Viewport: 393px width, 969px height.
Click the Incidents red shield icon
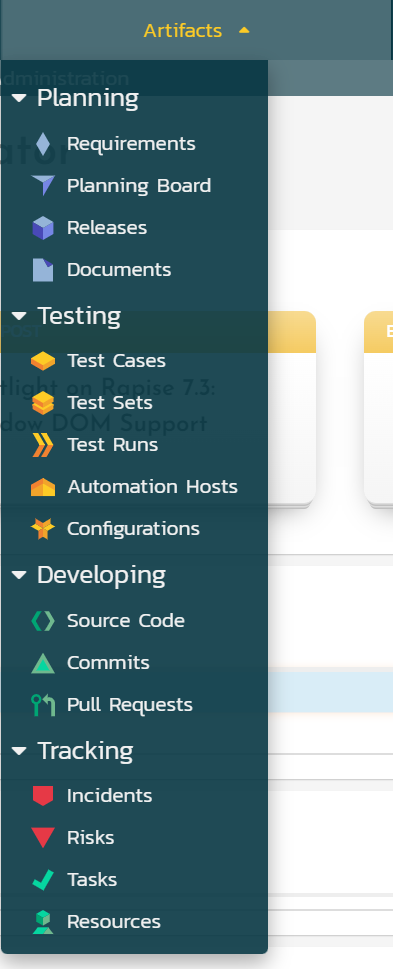coord(43,796)
